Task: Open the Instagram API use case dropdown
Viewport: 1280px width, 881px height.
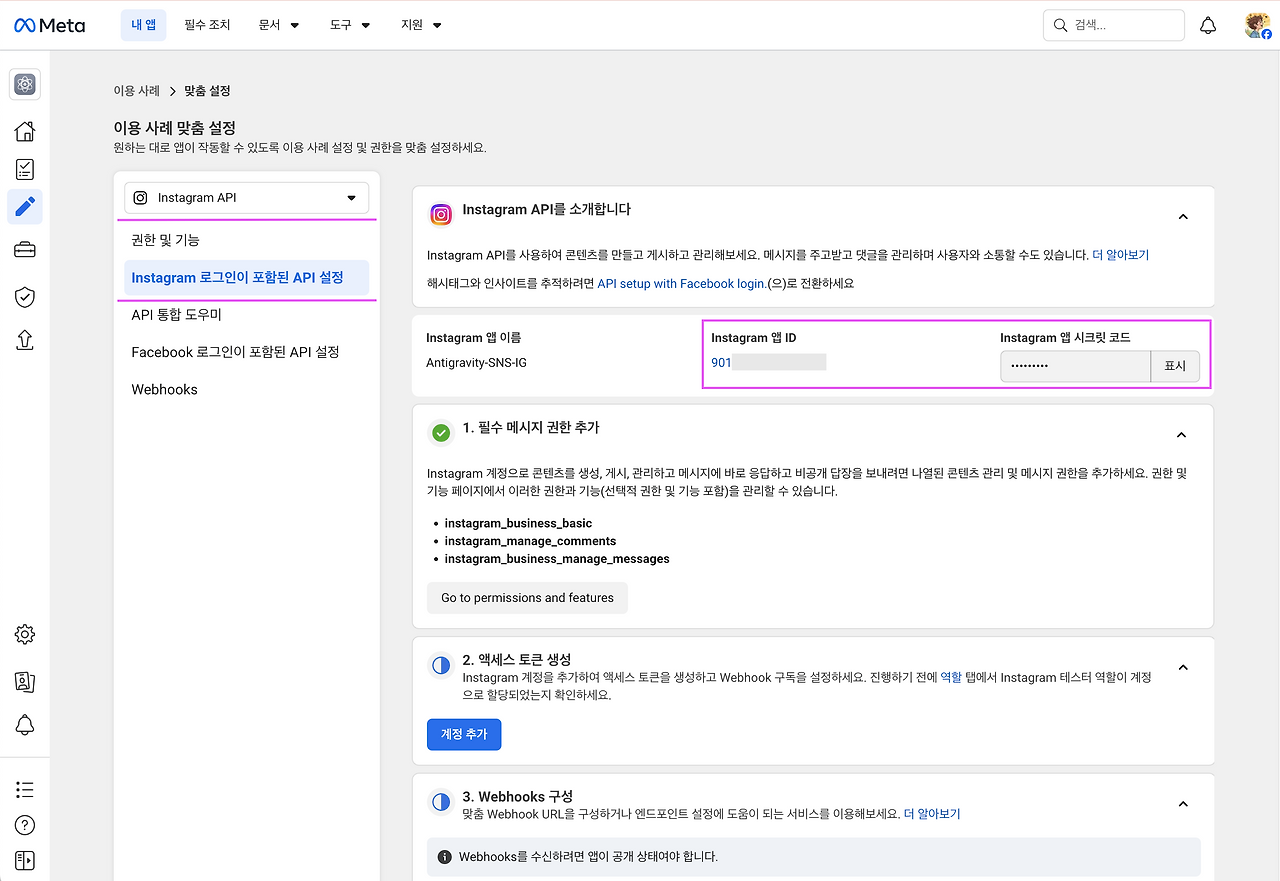Action: [x=246, y=198]
